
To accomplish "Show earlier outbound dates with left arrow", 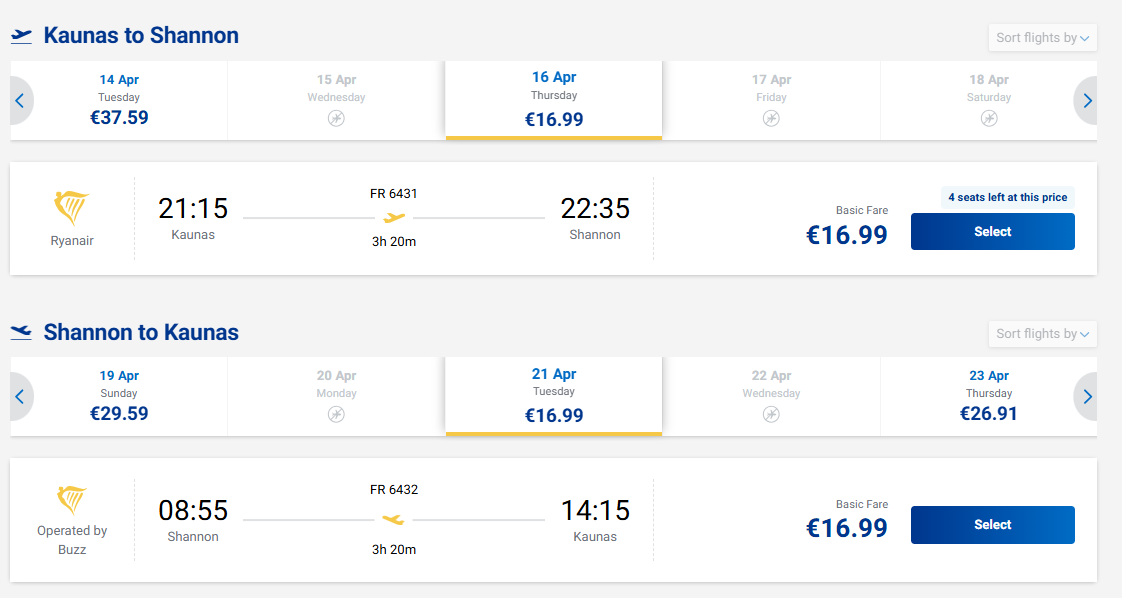I will click(20, 100).
